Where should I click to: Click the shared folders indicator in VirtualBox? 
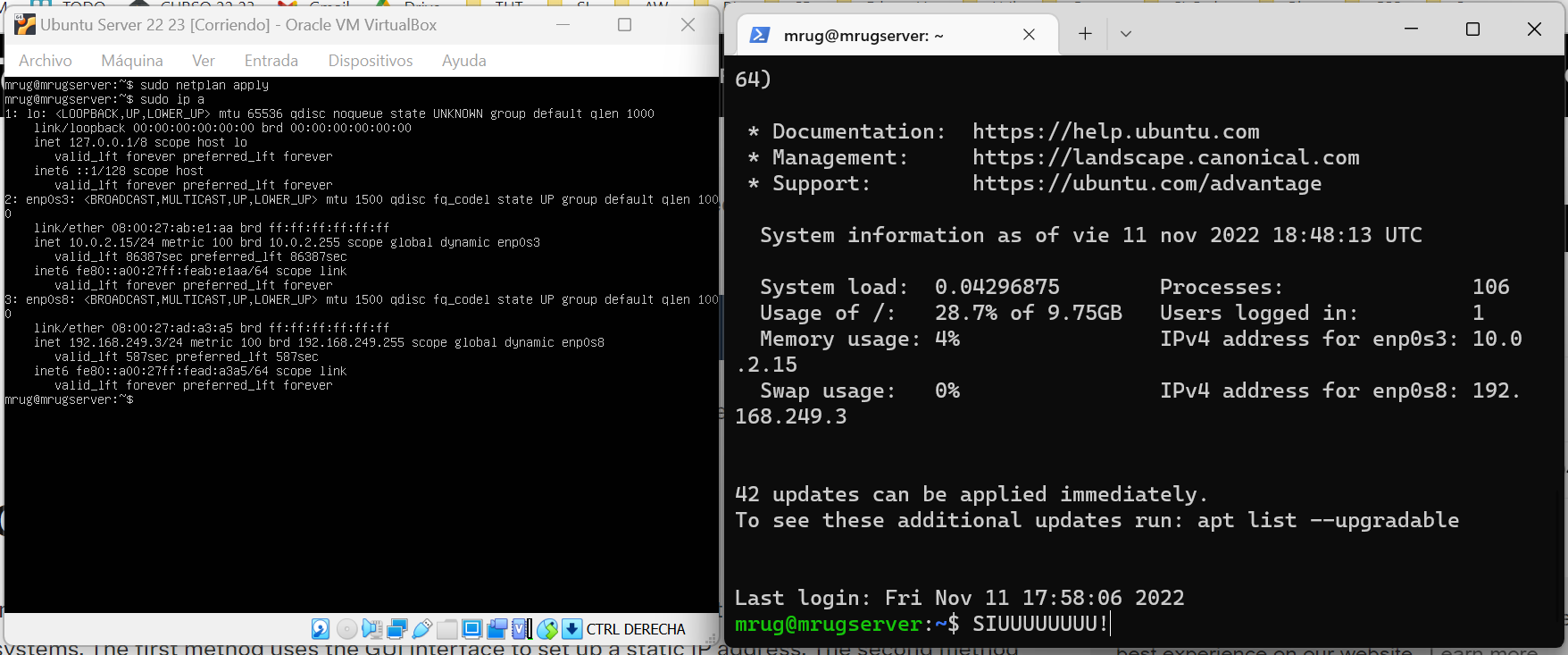(x=447, y=629)
